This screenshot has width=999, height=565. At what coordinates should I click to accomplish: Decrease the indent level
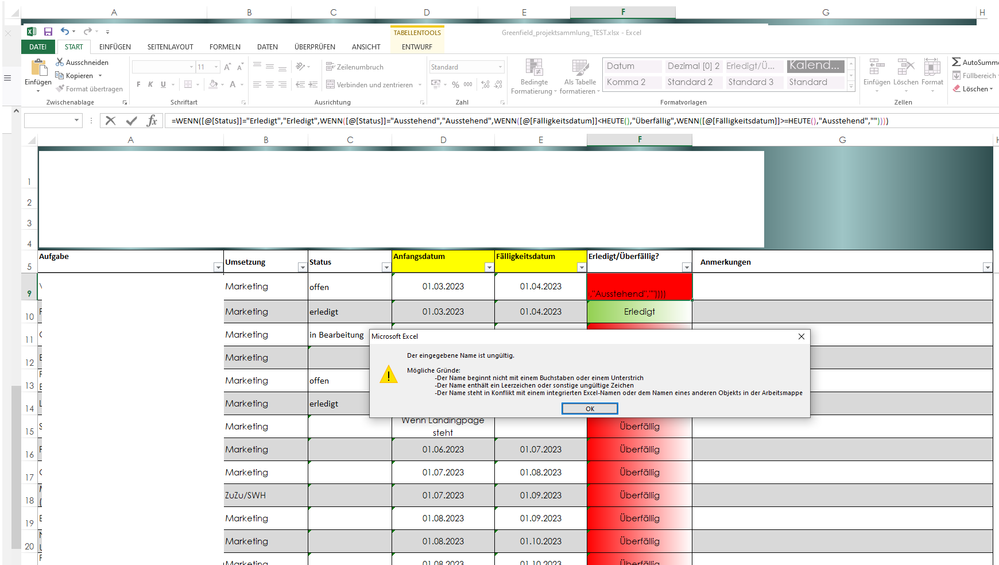pyautogui.click(x=300, y=84)
